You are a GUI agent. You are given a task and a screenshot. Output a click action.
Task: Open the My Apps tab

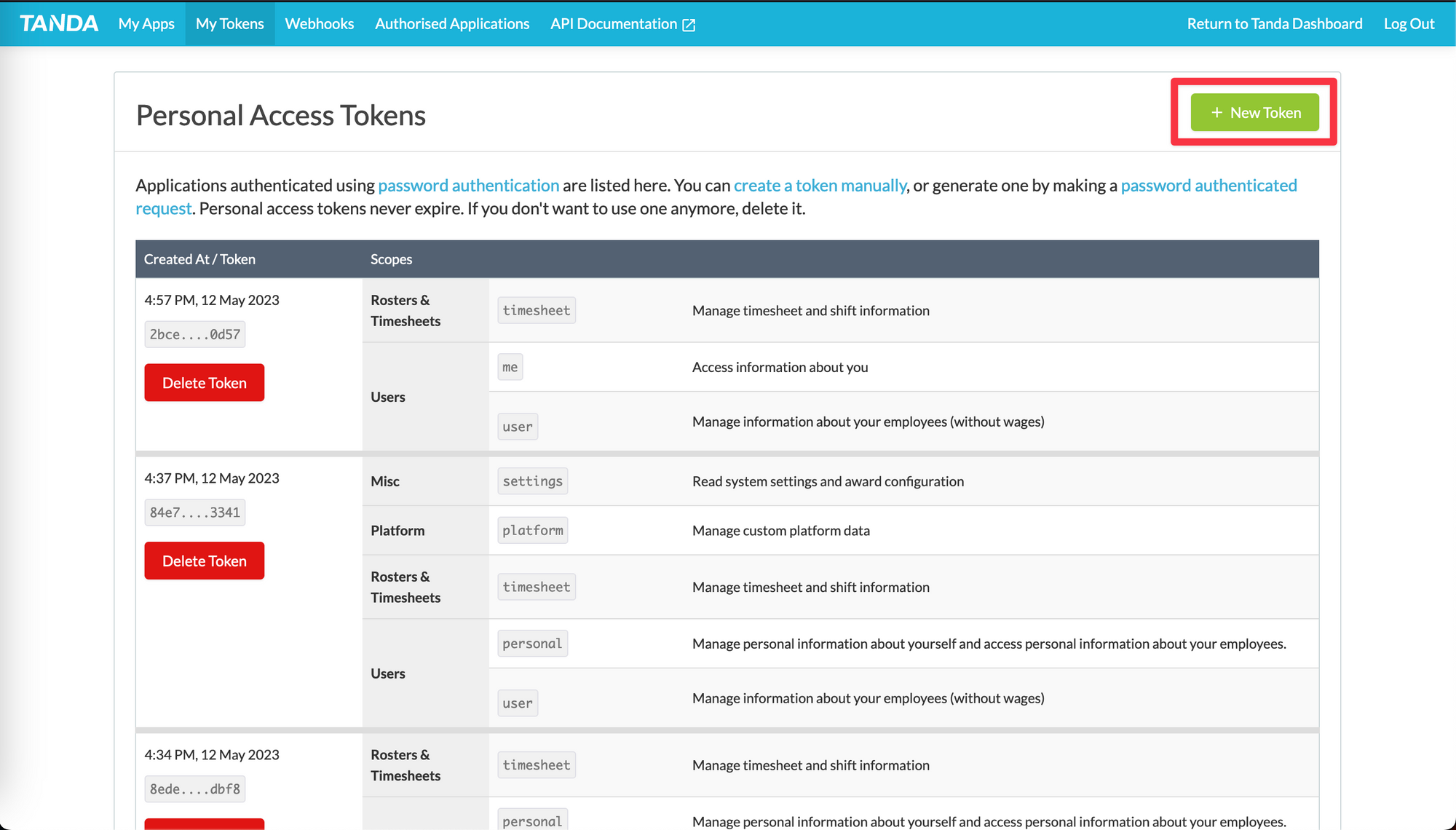click(x=146, y=23)
